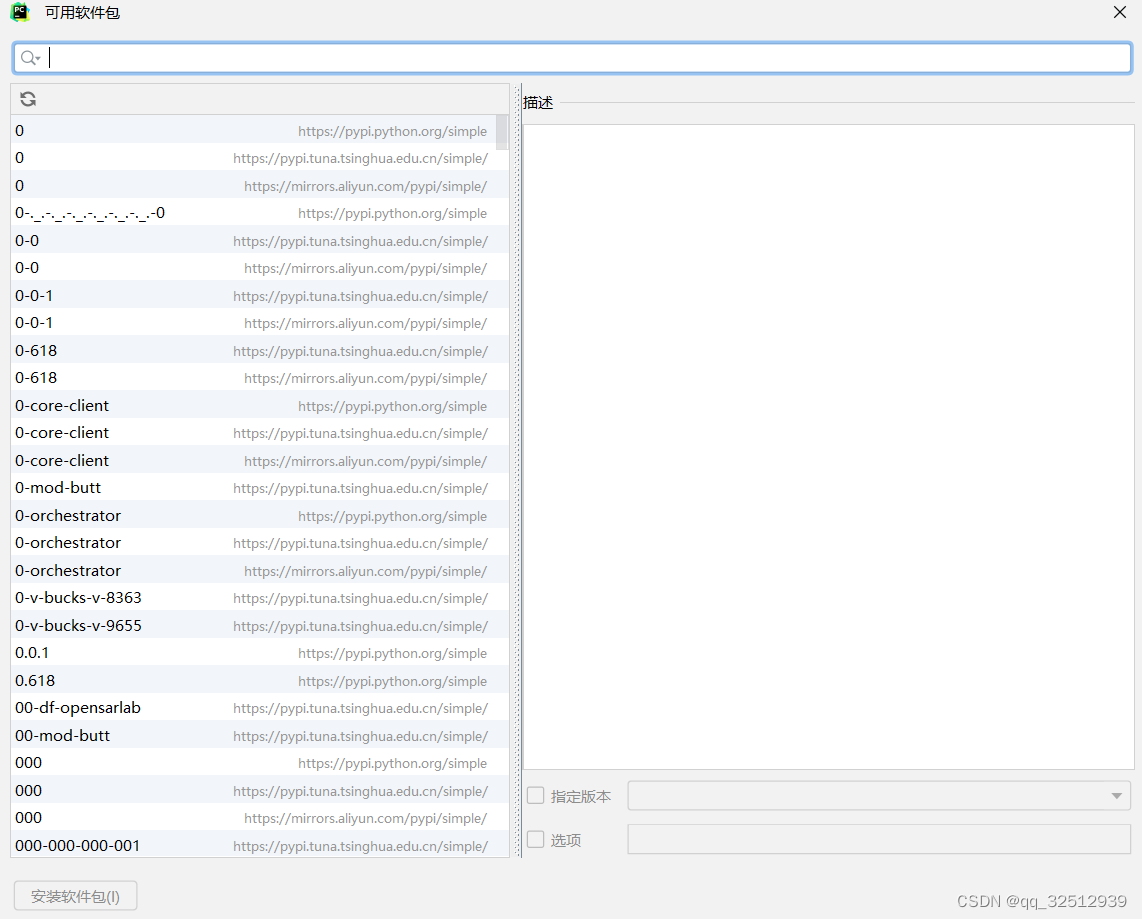Click the search magnifier icon
1142x919 pixels.
(30, 57)
